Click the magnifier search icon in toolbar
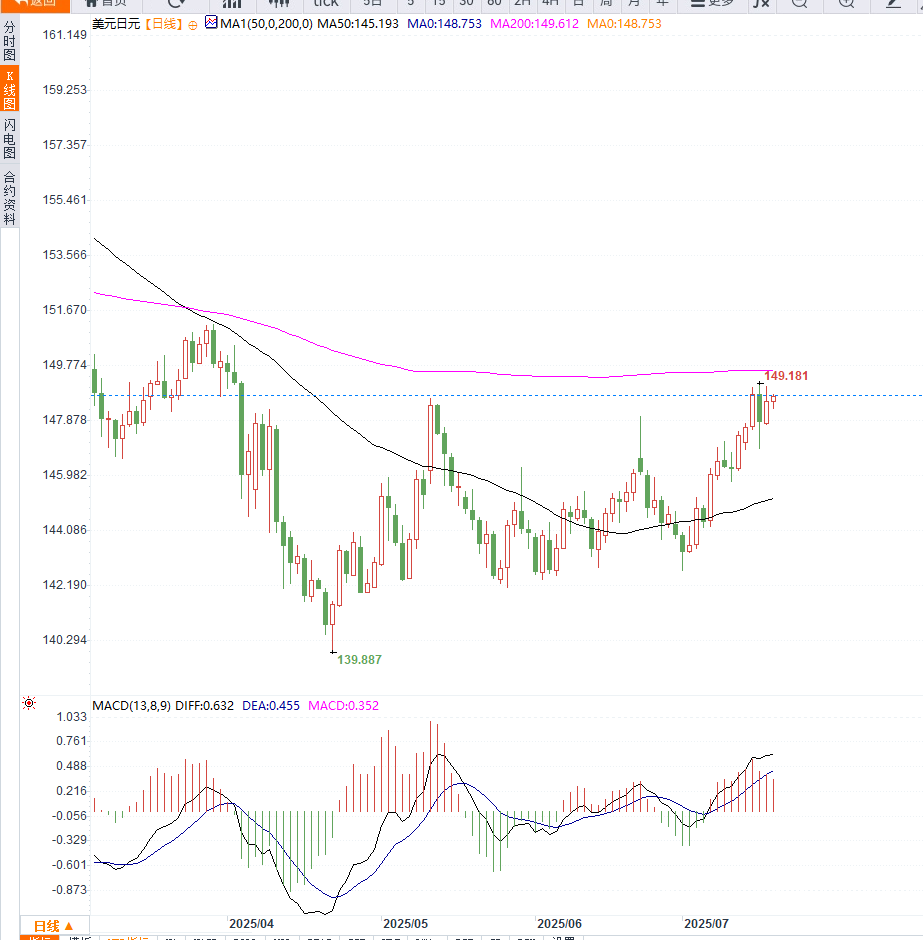The height and width of the screenshot is (940, 923). [x=800, y=4]
